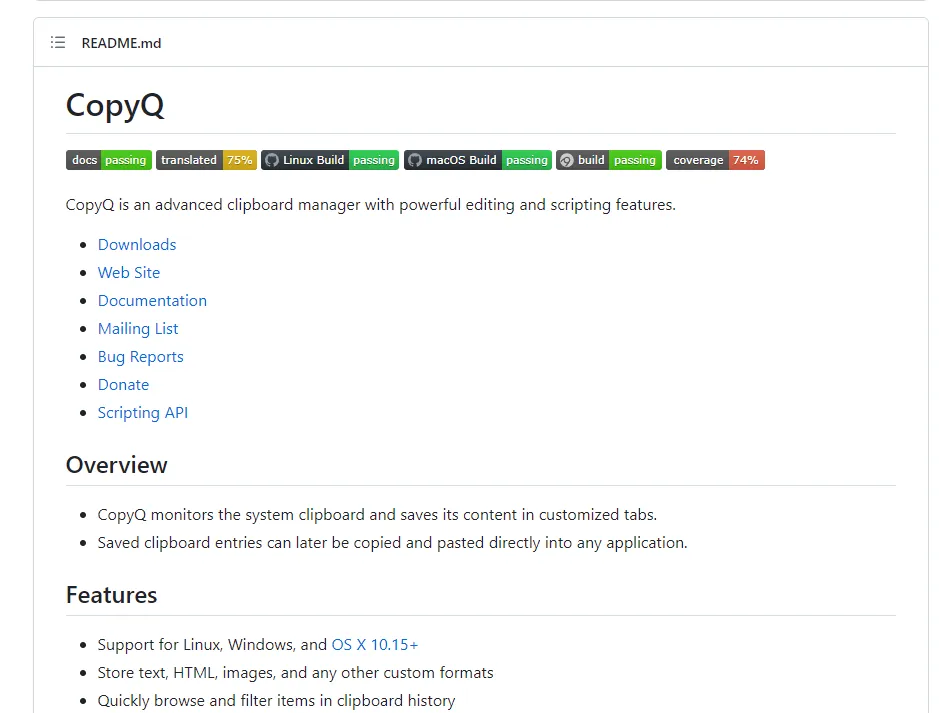The height and width of the screenshot is (713, 939).
Task: Click the Features section heading
Action: pos(111,595)
